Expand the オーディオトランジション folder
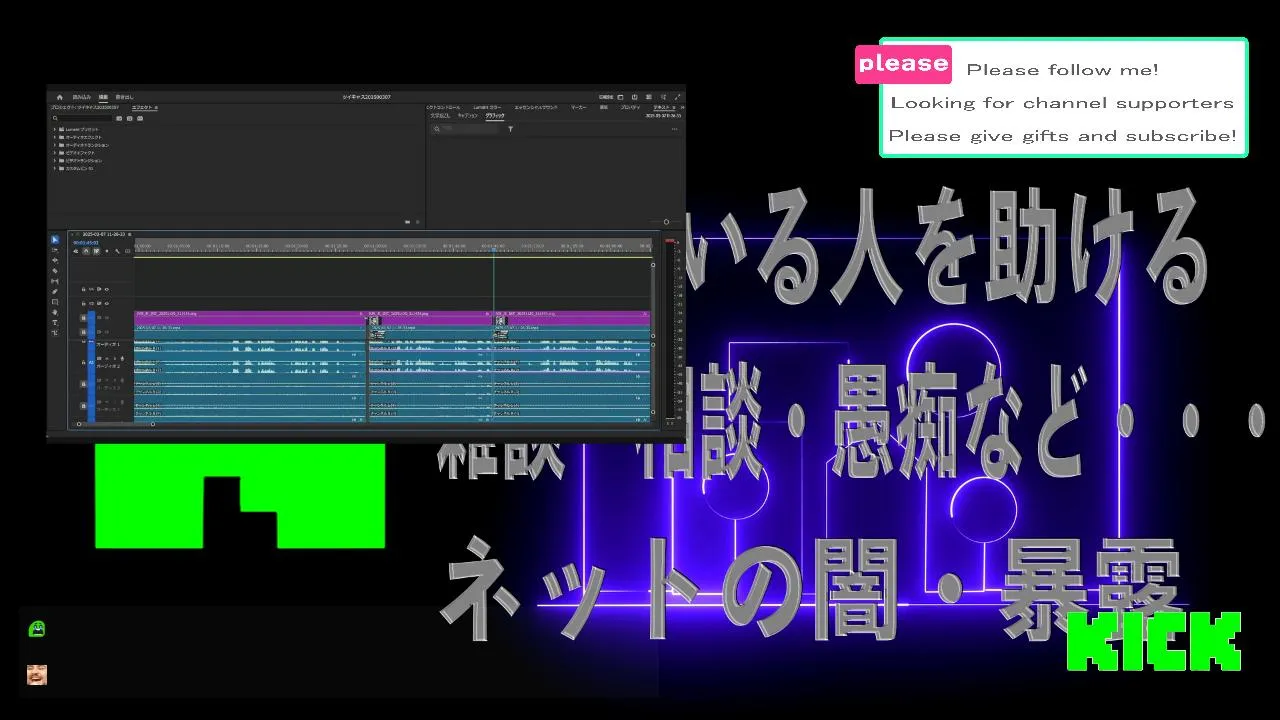Screen dimensions: 1280x720 click(x=55, y=145)
